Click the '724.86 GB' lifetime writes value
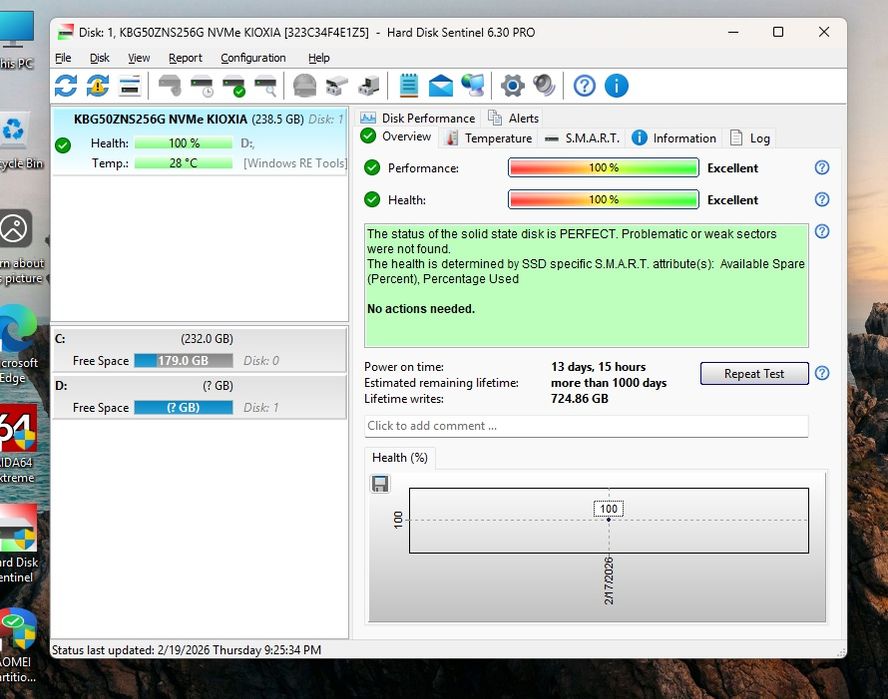The width and height of the screenshot is (888, 699). (579, 399)
